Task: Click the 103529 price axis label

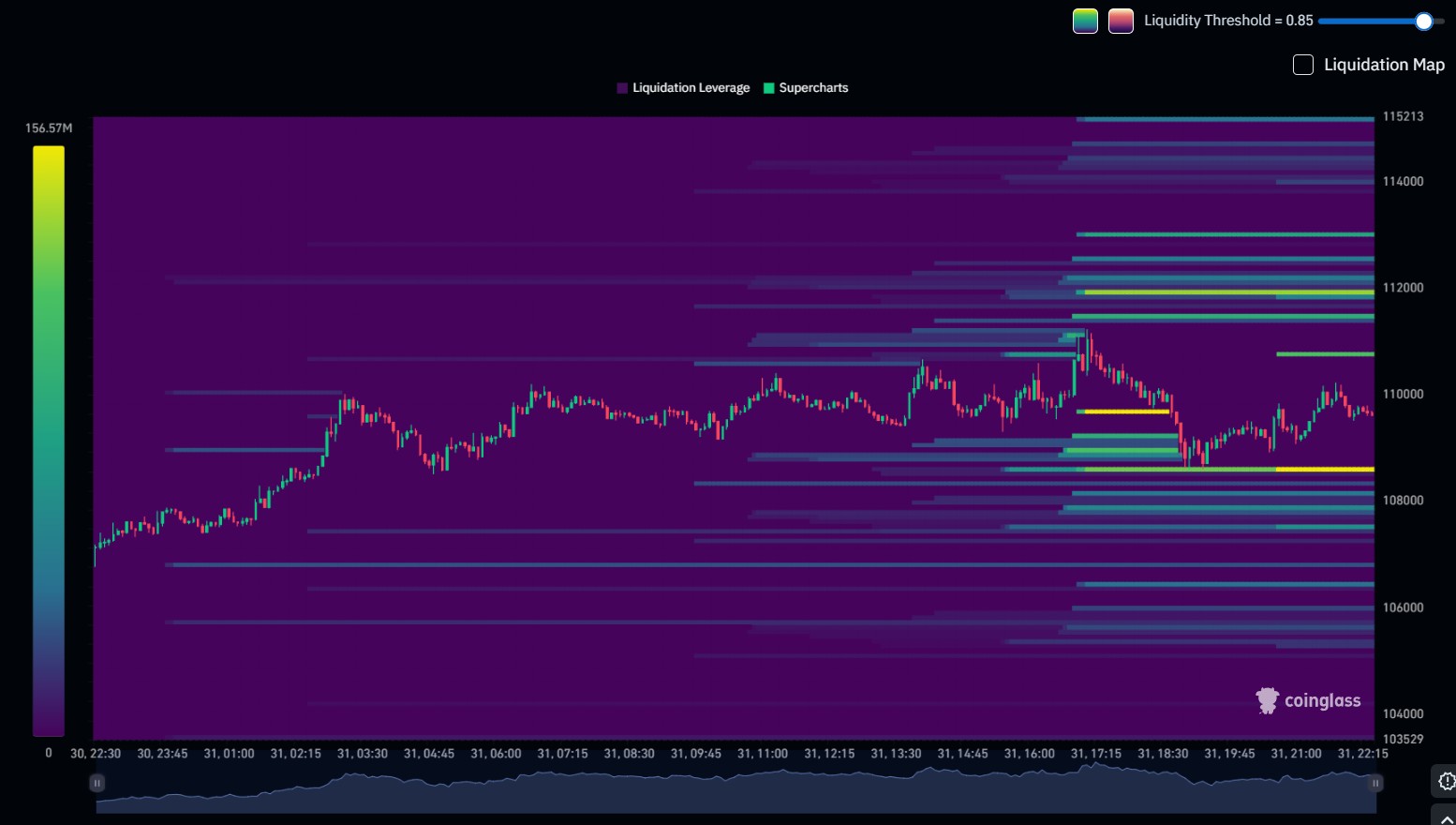Action: 1403,740
